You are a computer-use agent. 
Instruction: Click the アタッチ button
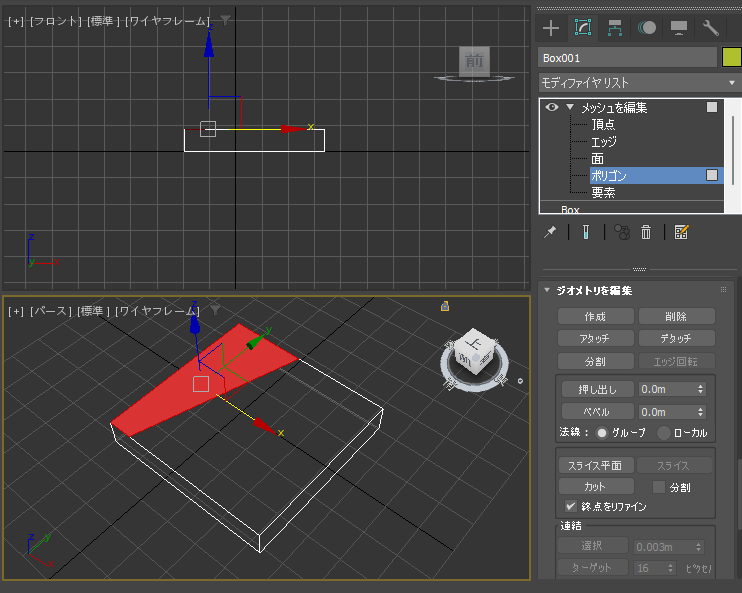tap(595, 338)
